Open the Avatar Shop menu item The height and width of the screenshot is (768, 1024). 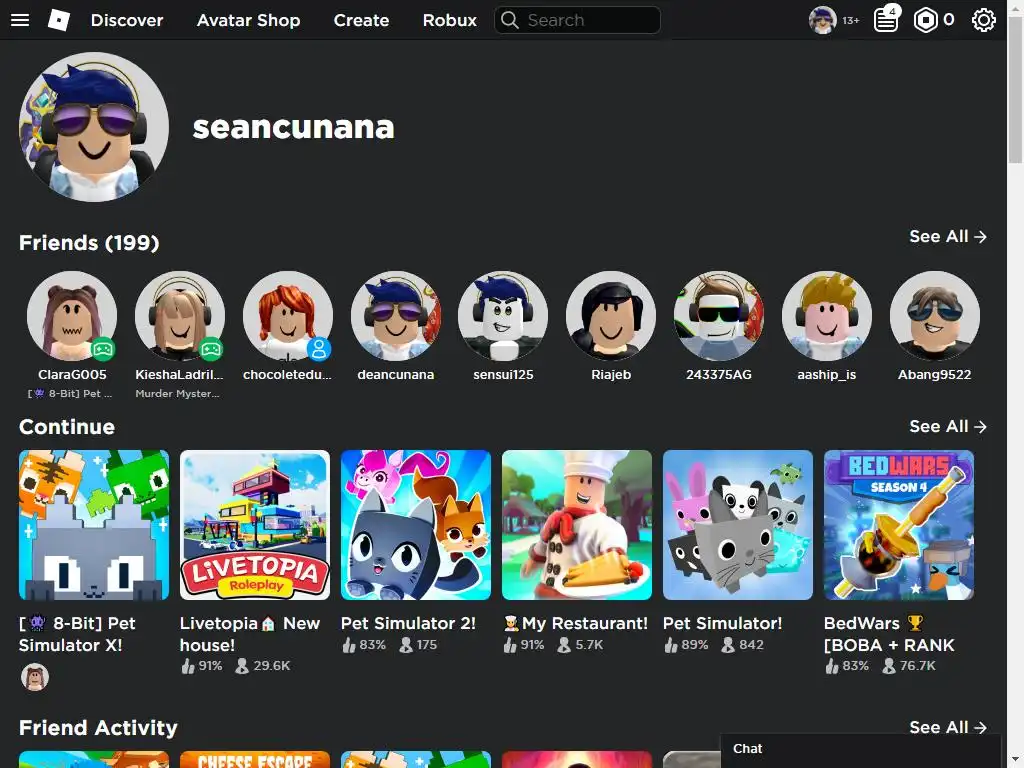[x=249, y=20]
